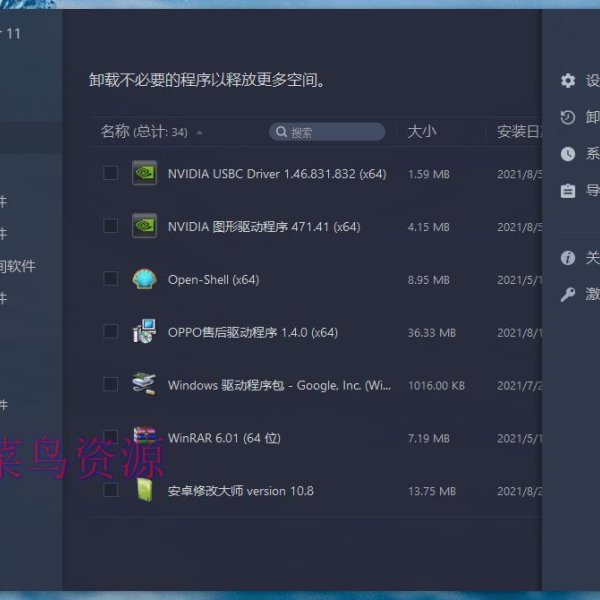
Task: Click the 13.75 MB size value
Action: coord(432,491)
